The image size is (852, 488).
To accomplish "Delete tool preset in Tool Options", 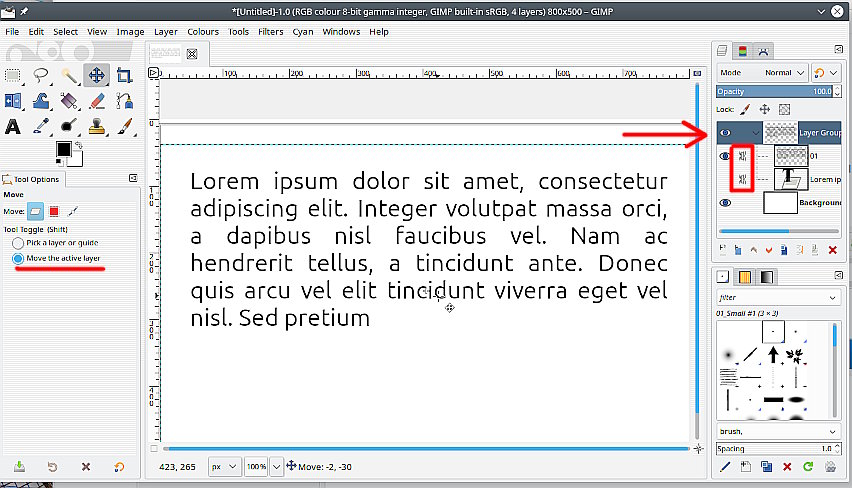I will pyautogui.click(x=86, y=467).
